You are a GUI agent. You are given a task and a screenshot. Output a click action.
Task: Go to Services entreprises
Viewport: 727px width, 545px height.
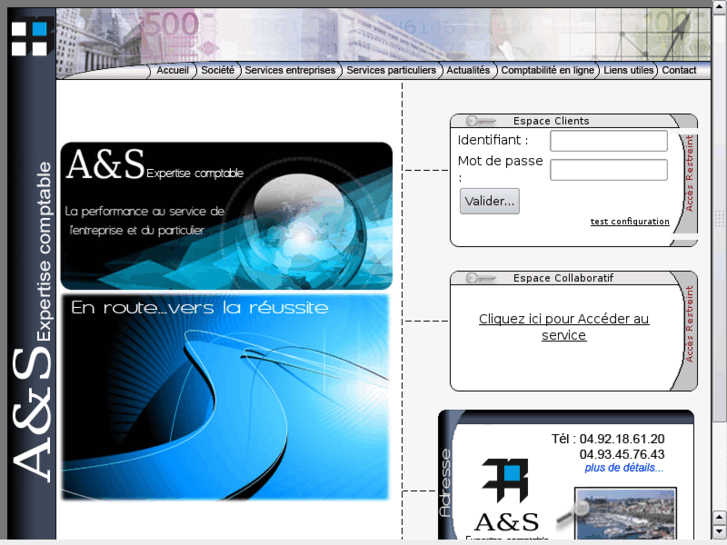[290, 71]
